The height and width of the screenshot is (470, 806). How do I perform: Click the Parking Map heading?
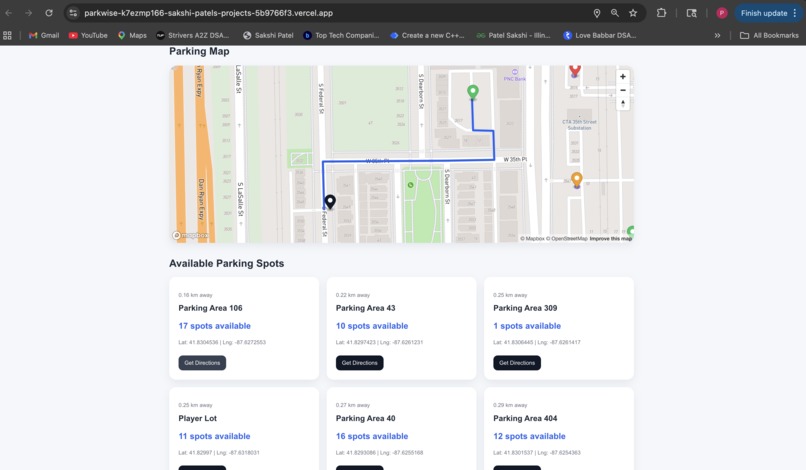(199, 51)
